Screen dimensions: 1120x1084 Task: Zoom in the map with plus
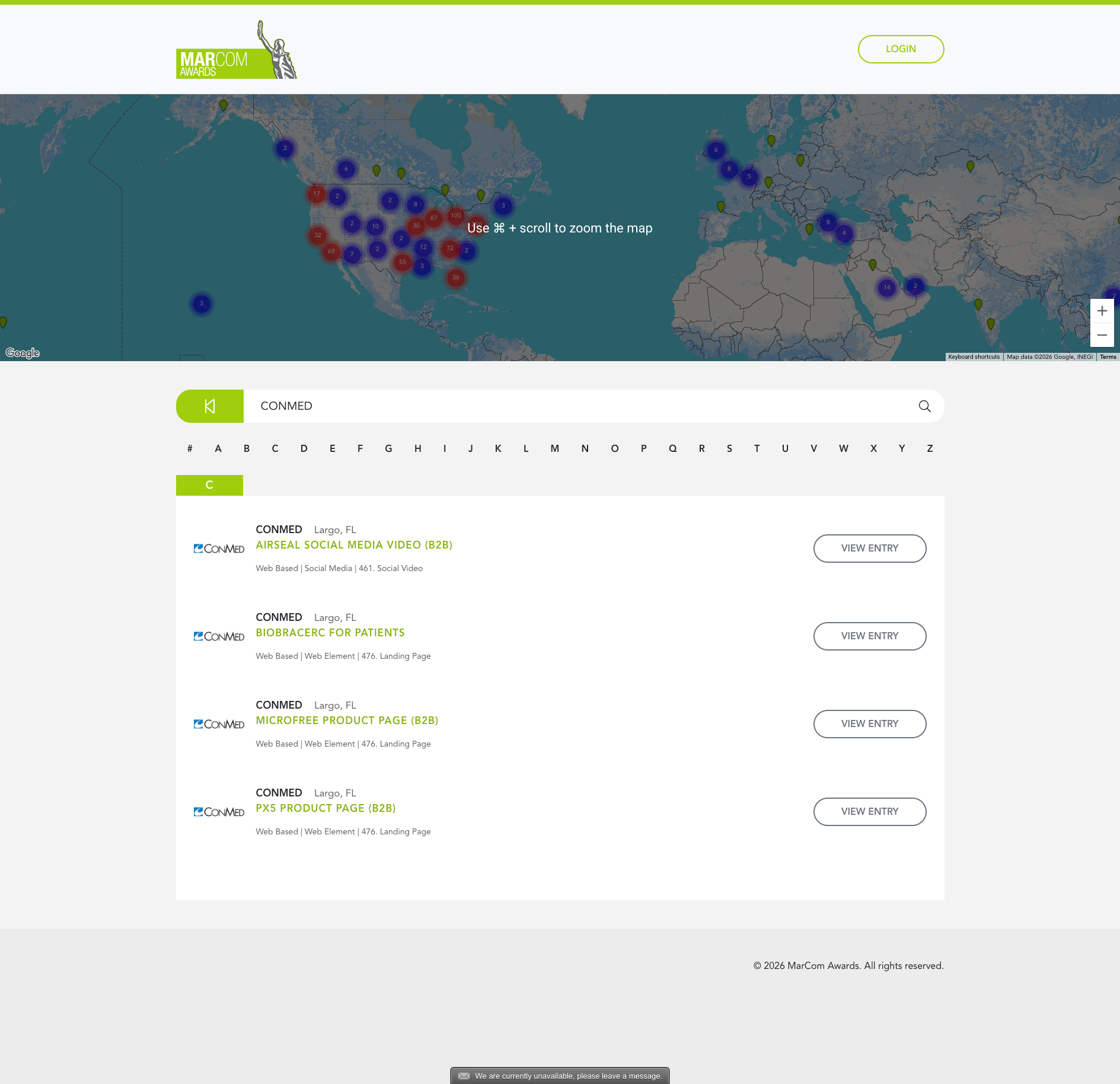point(1102,311)
